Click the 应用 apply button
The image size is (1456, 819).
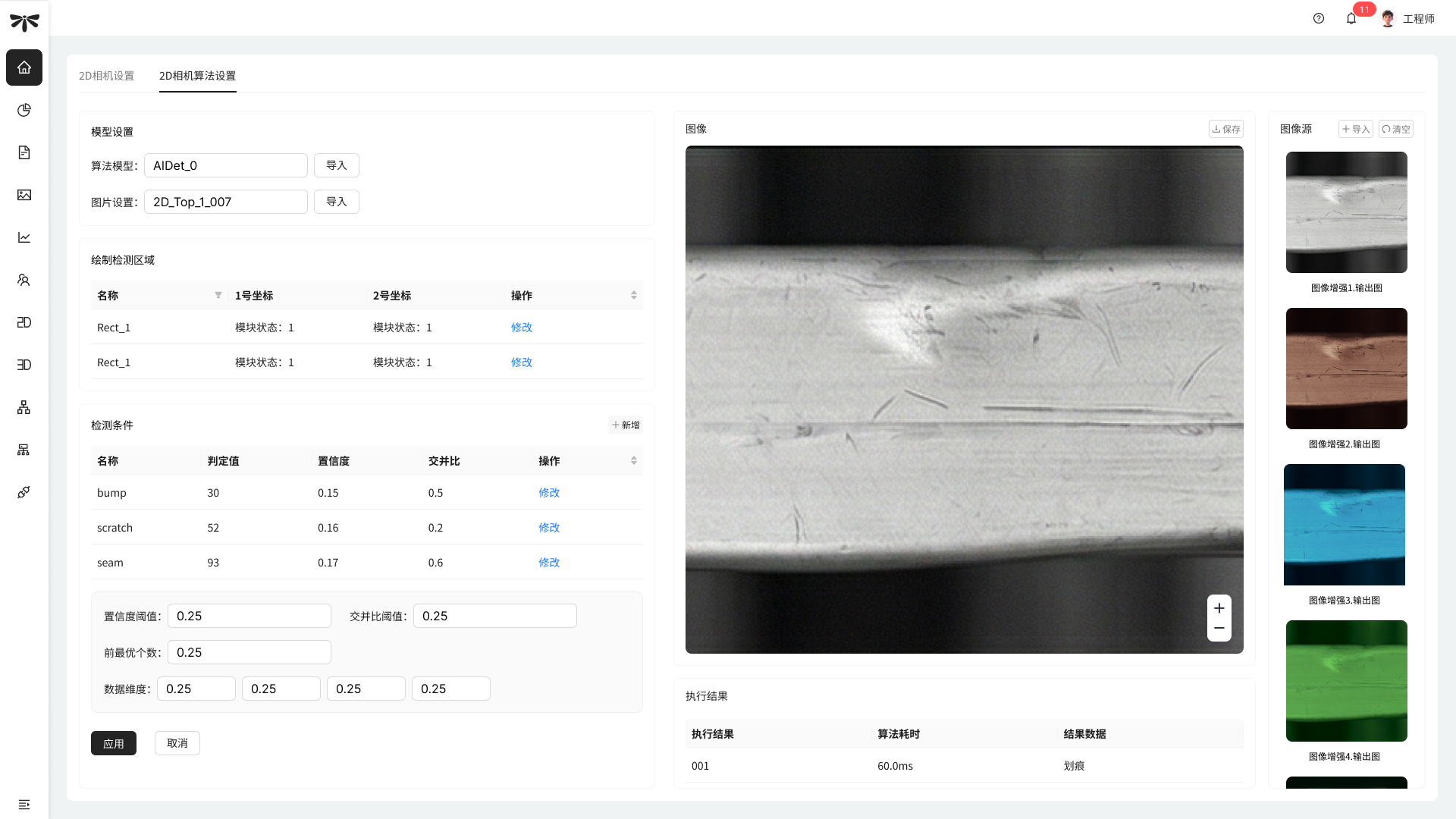[x=114, y=743]
